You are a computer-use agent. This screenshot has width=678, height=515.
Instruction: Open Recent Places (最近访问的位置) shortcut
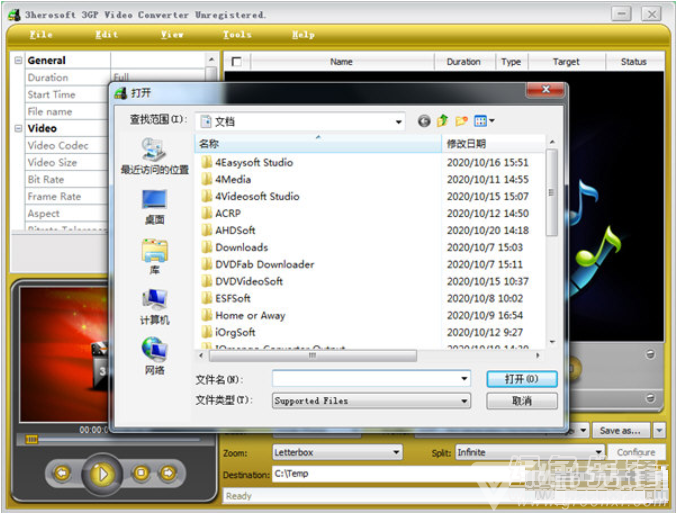tap(154, 156)
